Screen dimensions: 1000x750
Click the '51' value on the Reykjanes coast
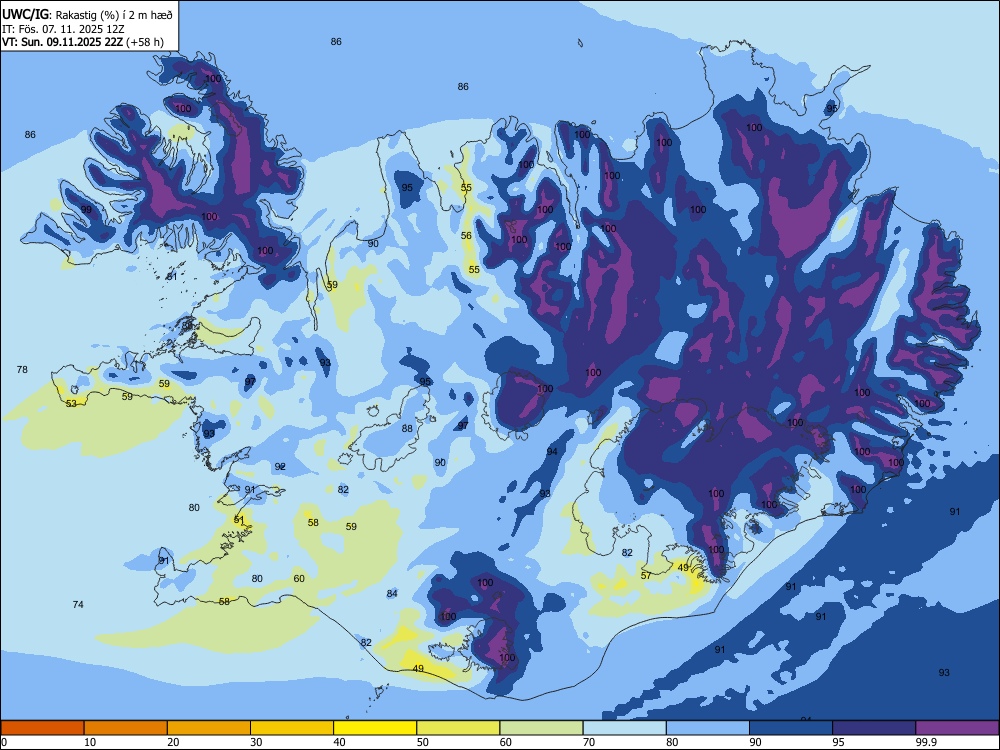point(239,520)
